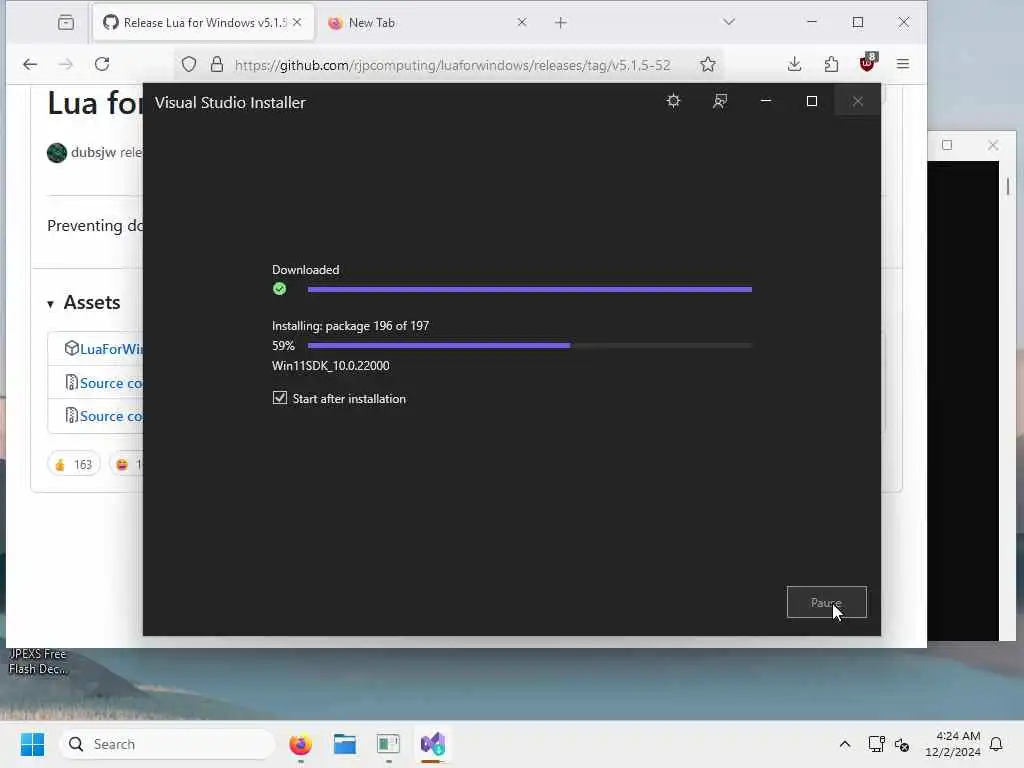Open File Explorer from the taskbar
The width and height of the screenshot is (1024, 768).
pyautogui.click(x=345, y=744)
